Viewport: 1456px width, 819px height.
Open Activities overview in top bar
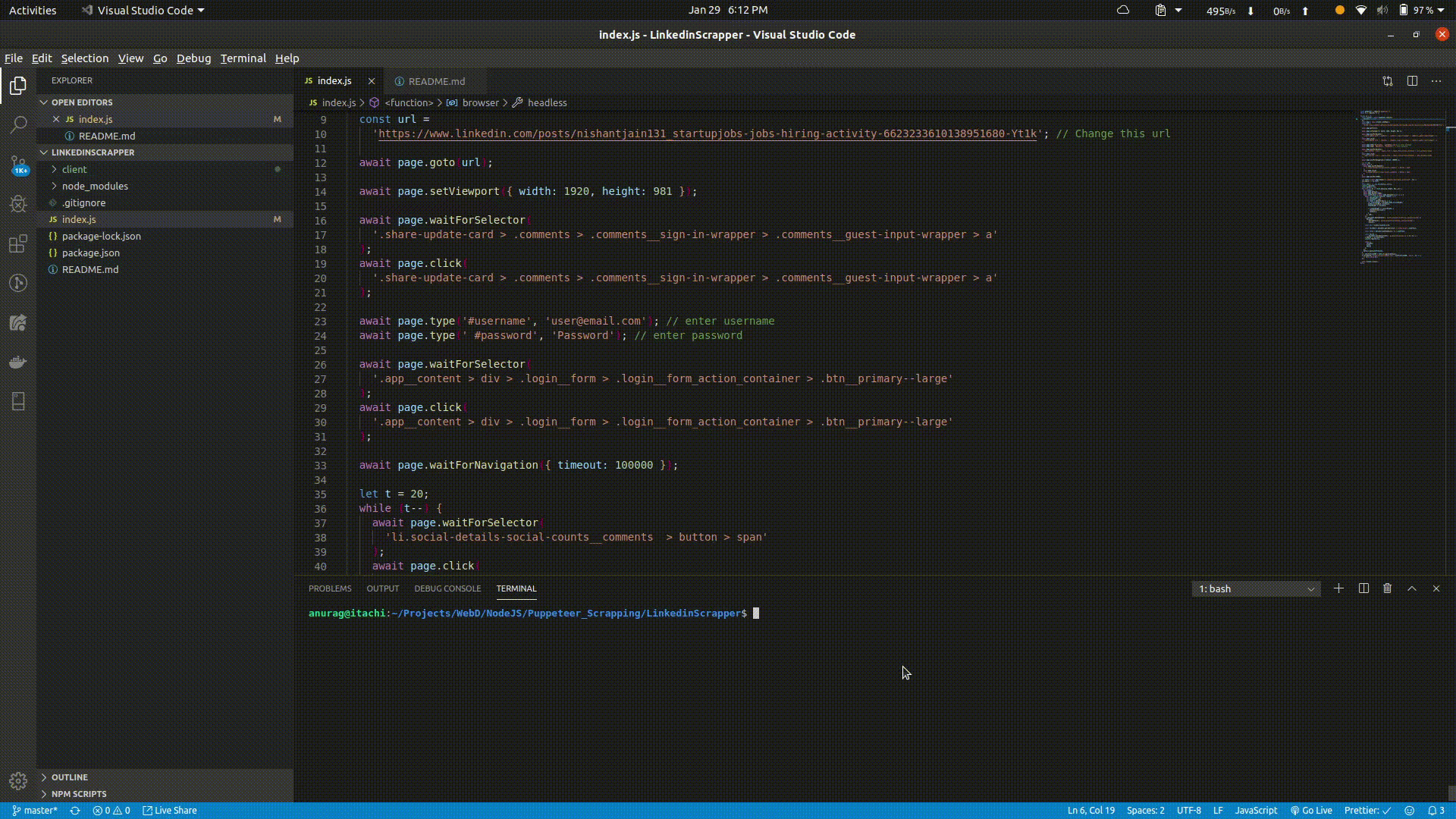(33, 11)
